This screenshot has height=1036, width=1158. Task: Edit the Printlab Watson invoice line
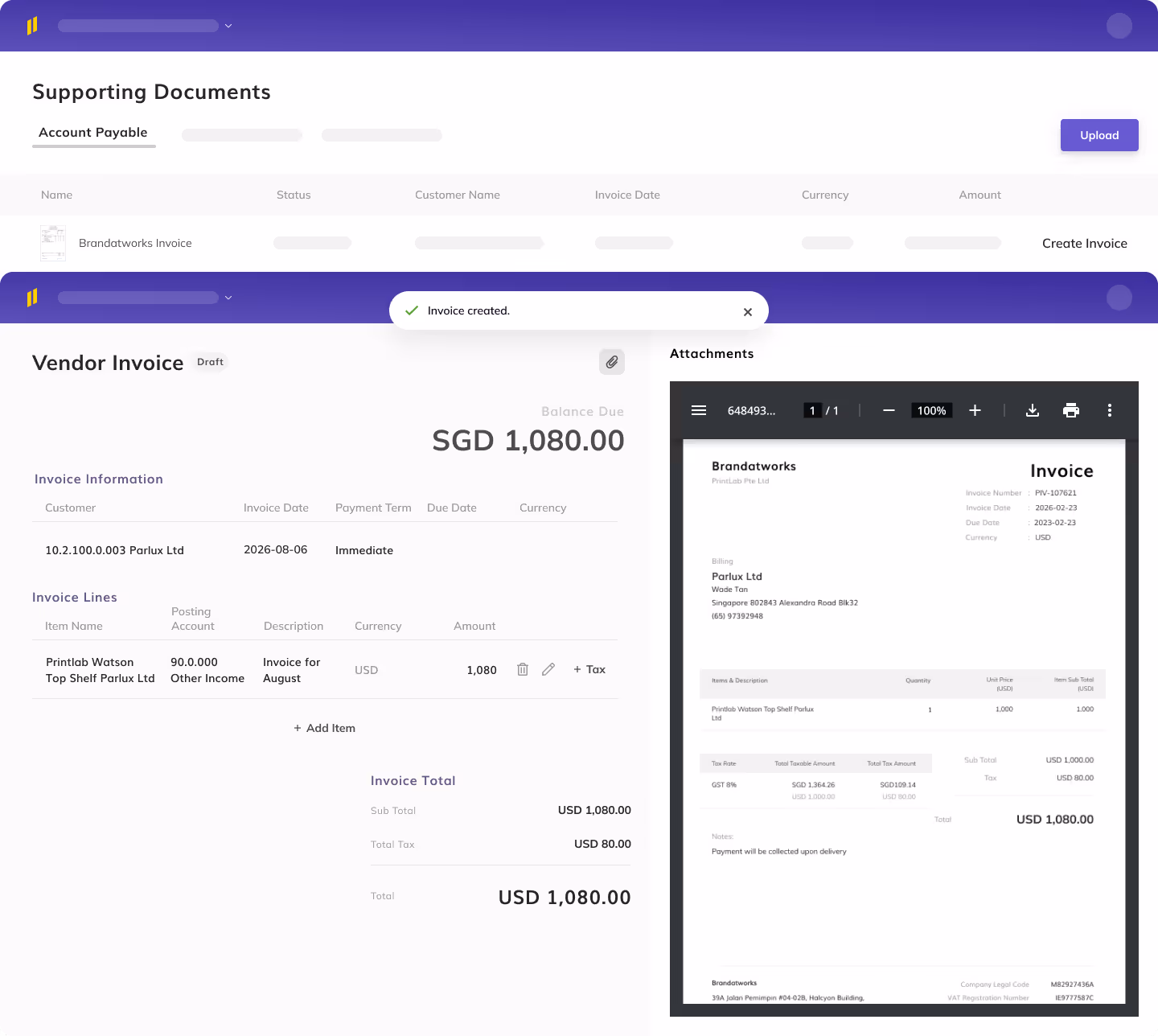548,668
